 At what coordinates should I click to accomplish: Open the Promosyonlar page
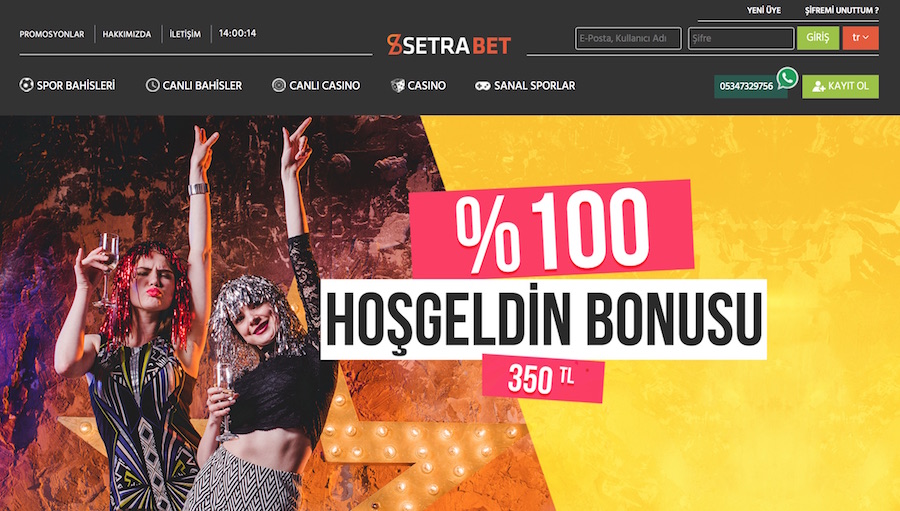point(52,34)
